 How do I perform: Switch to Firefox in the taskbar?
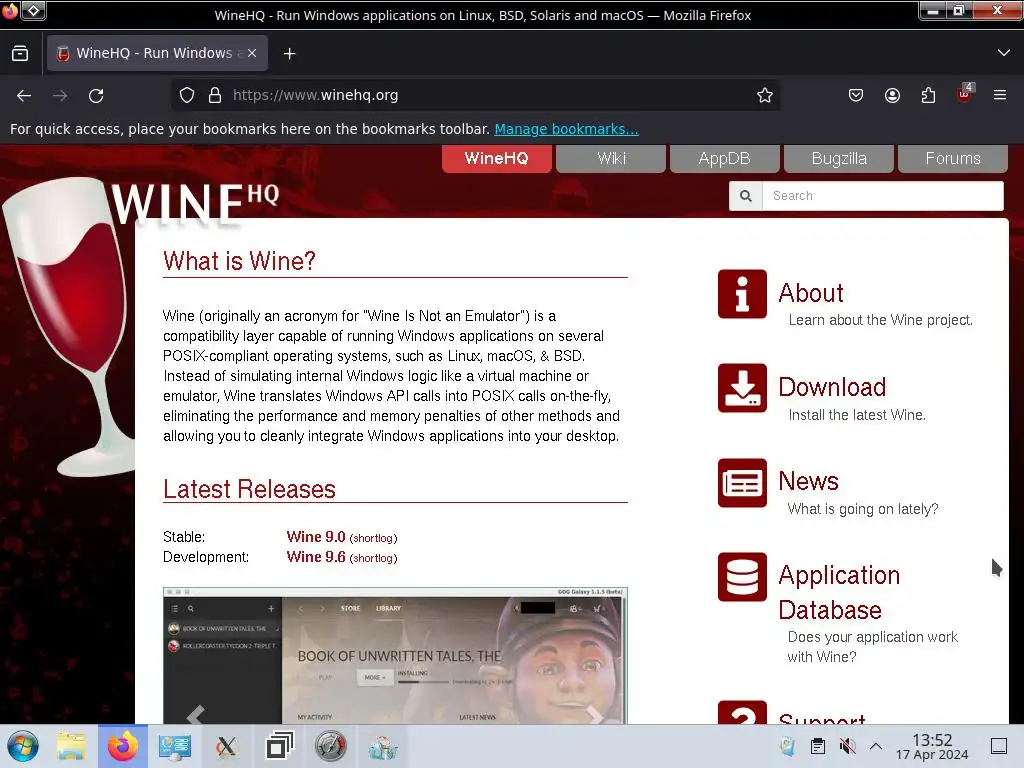coord(123,746)
